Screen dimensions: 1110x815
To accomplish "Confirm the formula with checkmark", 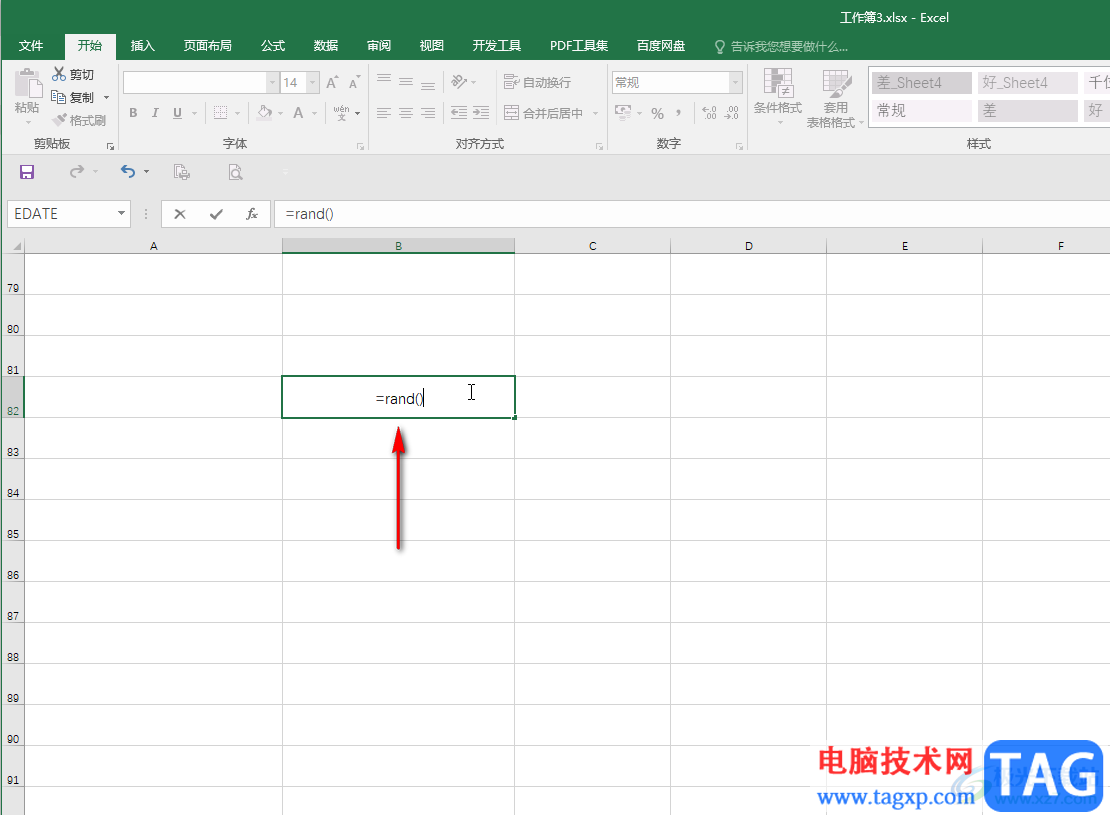I will pos(216,214).
